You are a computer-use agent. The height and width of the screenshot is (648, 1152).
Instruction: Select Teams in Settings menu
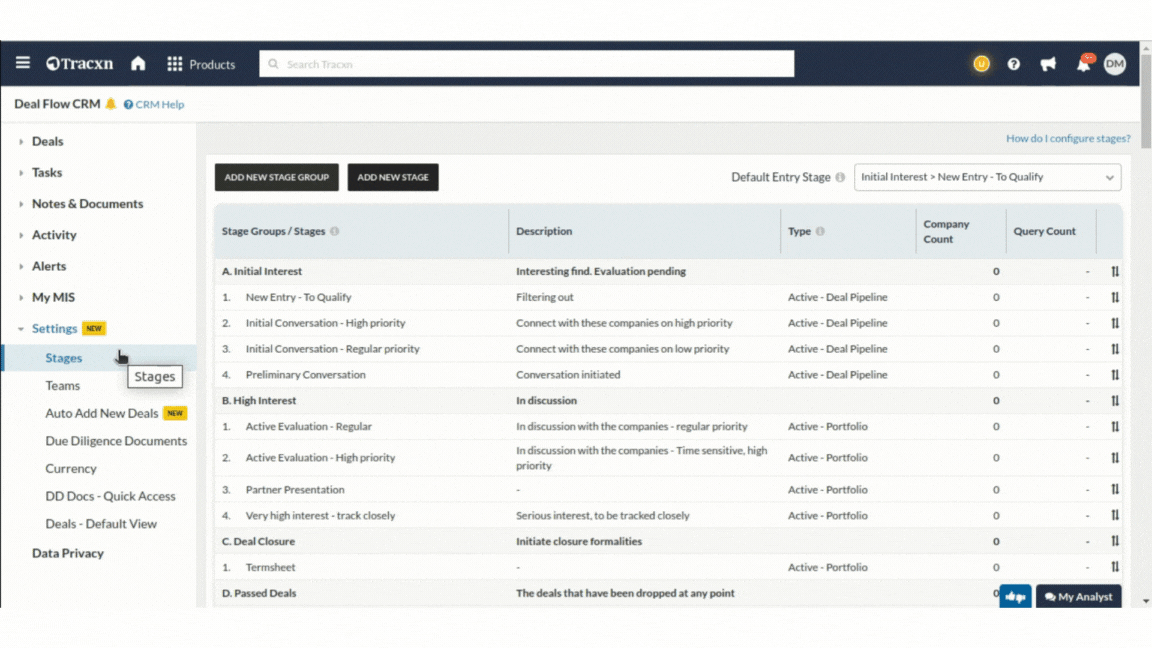pyautogui.click(x=62, y=385)
